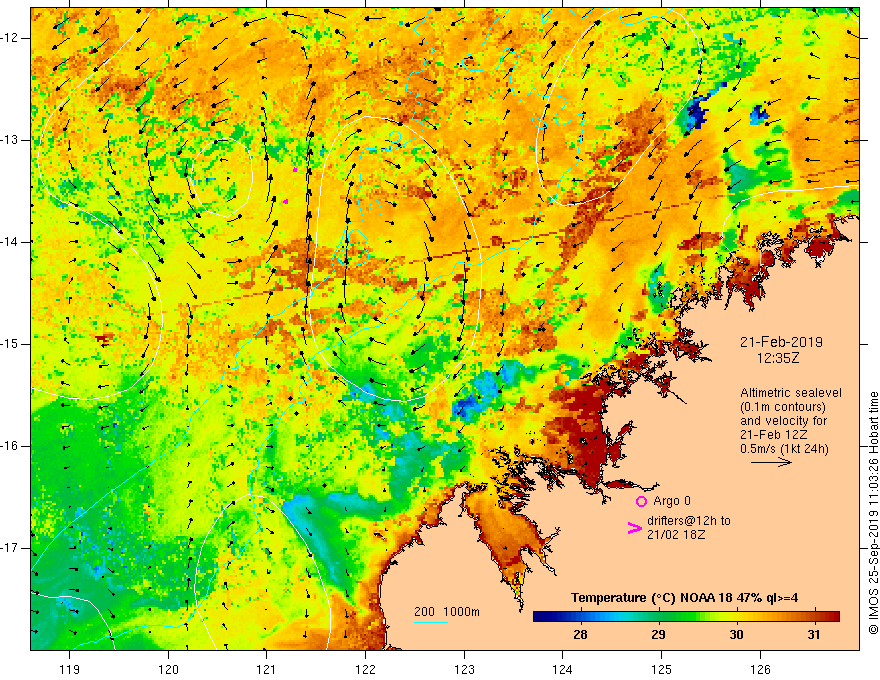This screenshot has height=680, width=880.
Task: Click the 21-Feb-2019 date label
Action: click(781, 342)
